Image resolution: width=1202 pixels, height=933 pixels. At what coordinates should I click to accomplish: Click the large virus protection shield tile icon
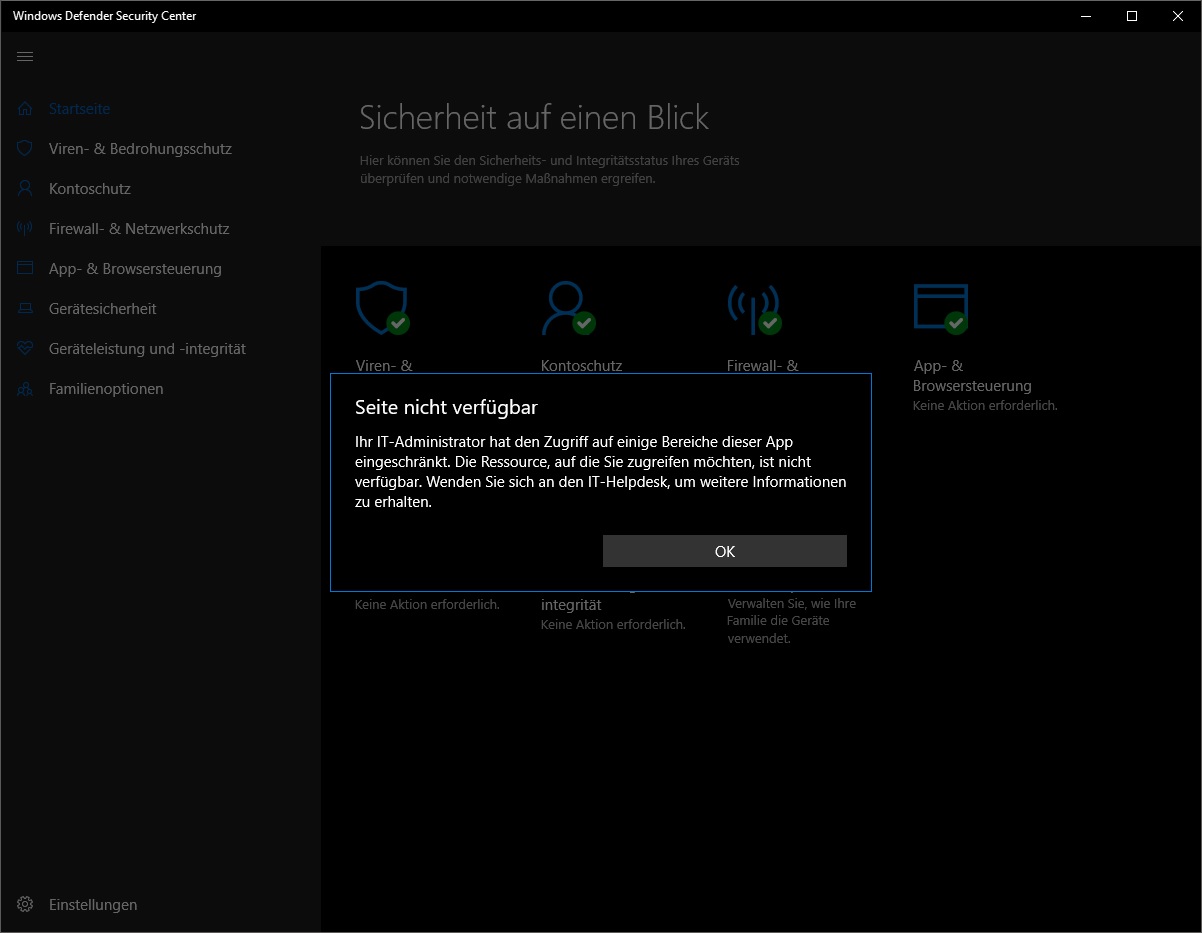pyautogui.click(x=382, y=308)
